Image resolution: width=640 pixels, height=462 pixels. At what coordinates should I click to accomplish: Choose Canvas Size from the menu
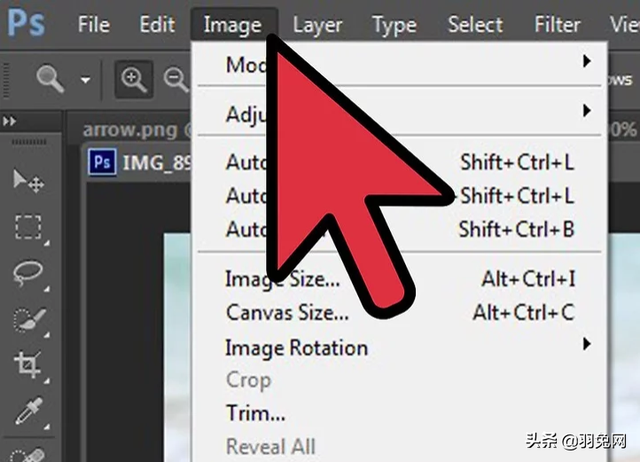(287, 313)
